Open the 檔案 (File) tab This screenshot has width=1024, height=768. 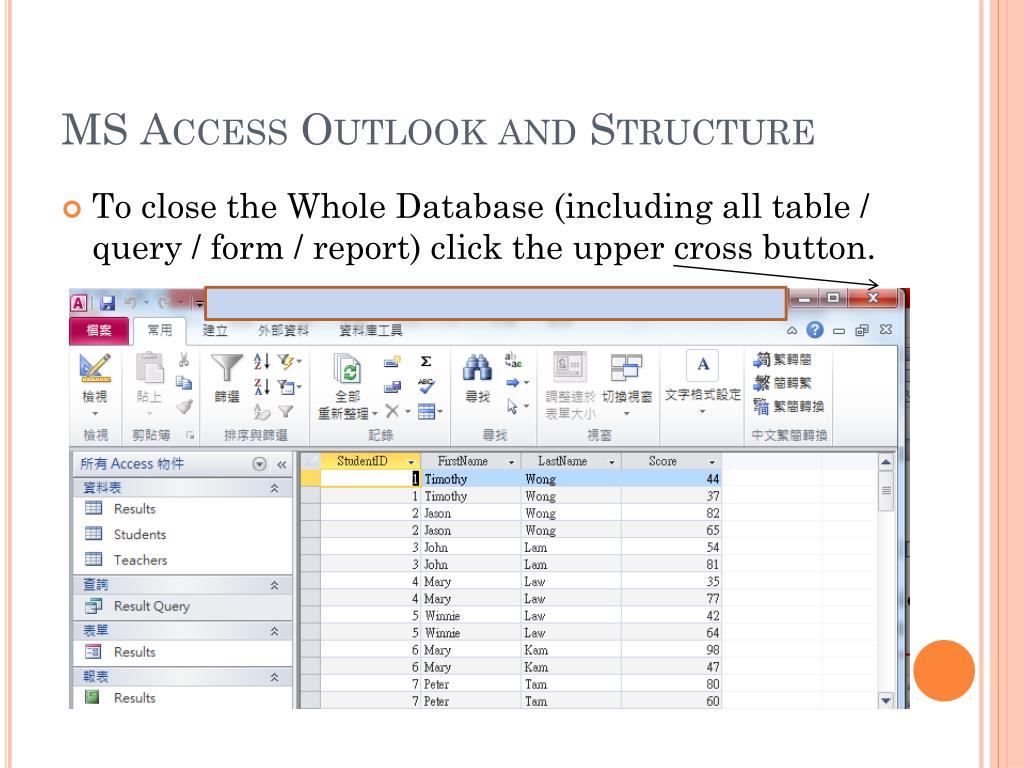99,330
